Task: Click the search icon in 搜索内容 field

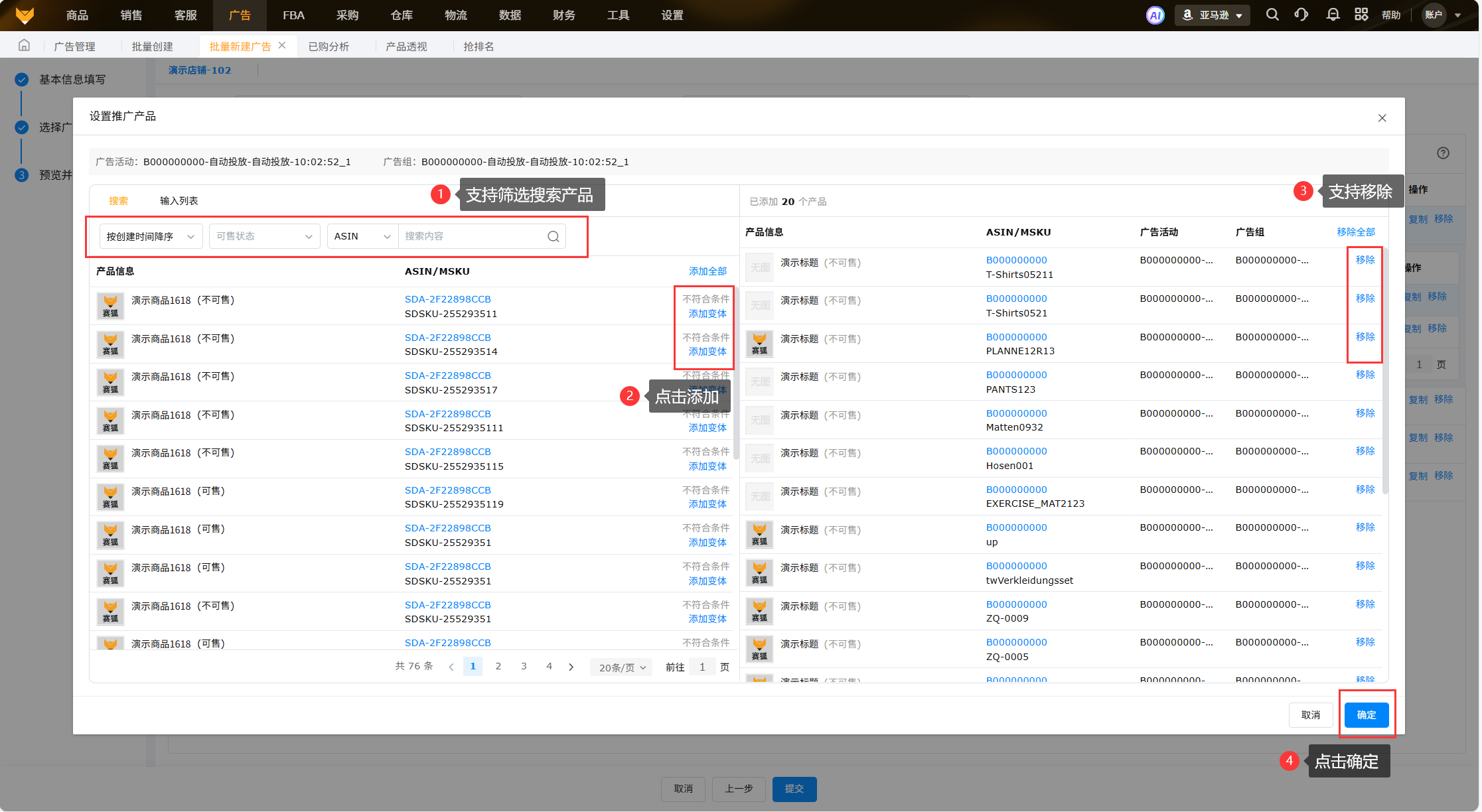Action: (x=553, y=237)
